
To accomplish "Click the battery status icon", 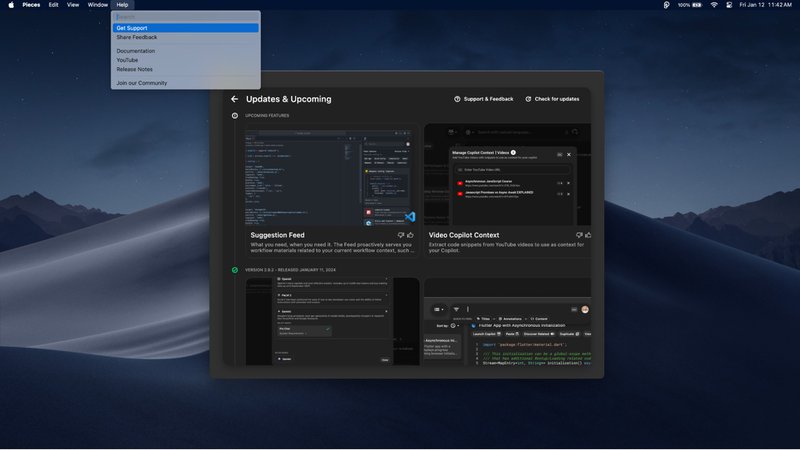I will click(x=696, y=5).
